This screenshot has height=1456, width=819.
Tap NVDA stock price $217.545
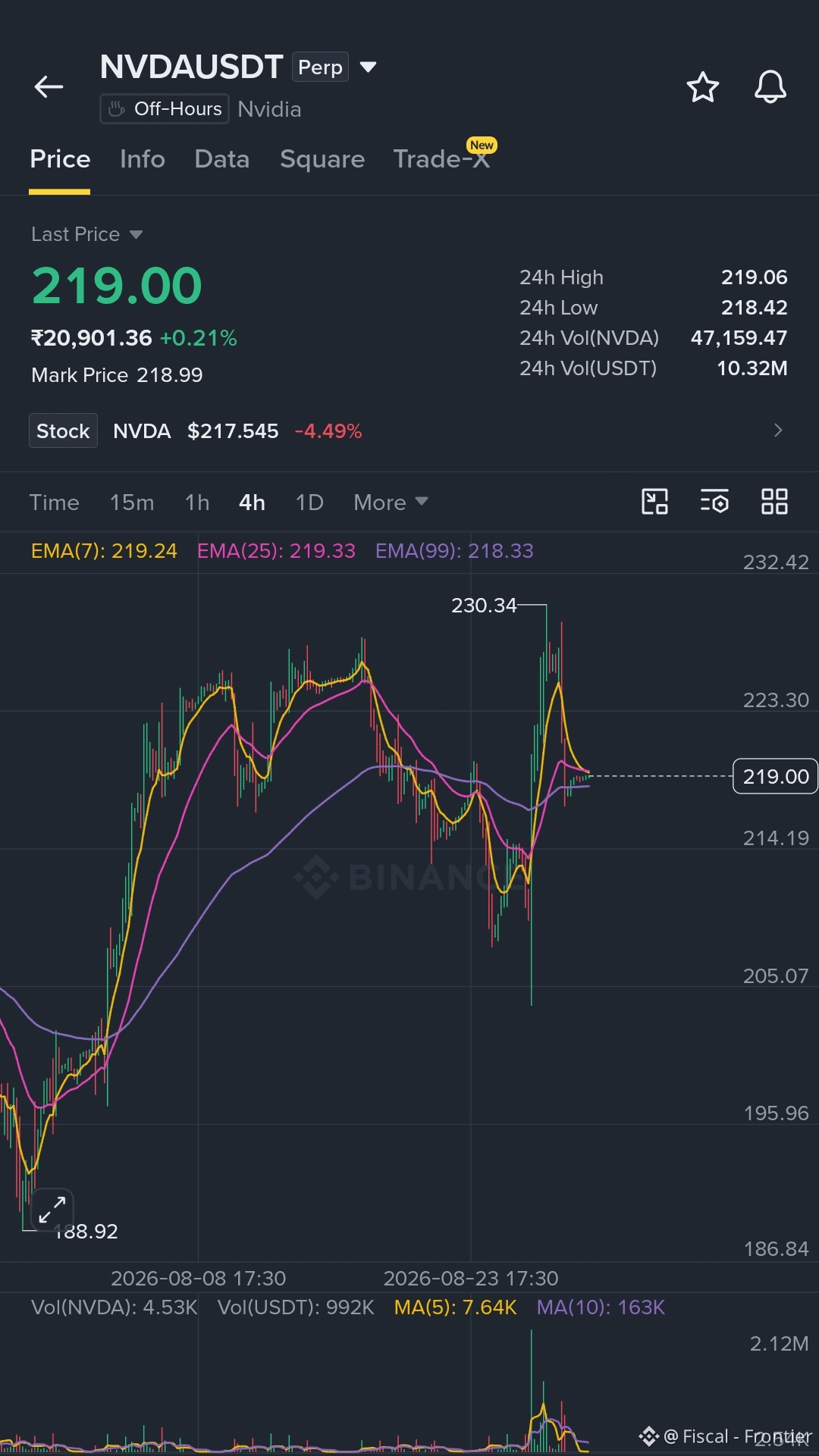point(233,431)
